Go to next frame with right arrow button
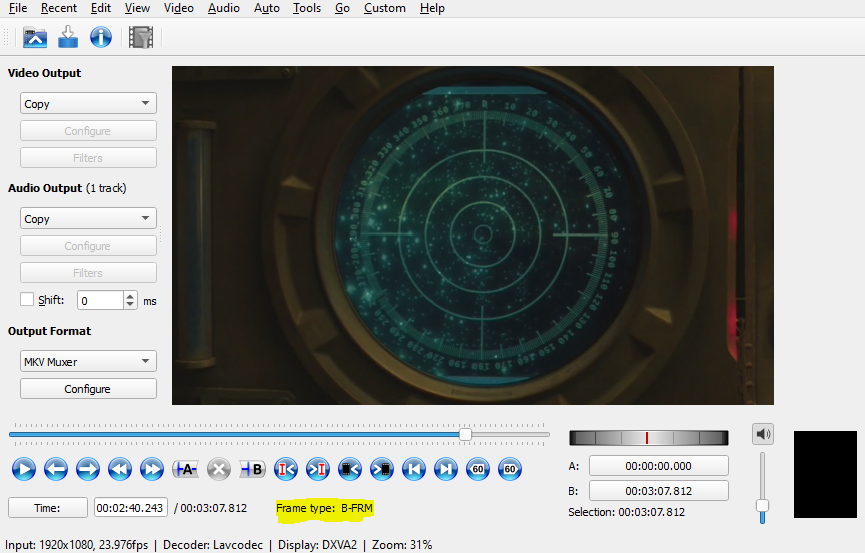The height and width of the screenshot is (553, 865). (x=88, y=469)
